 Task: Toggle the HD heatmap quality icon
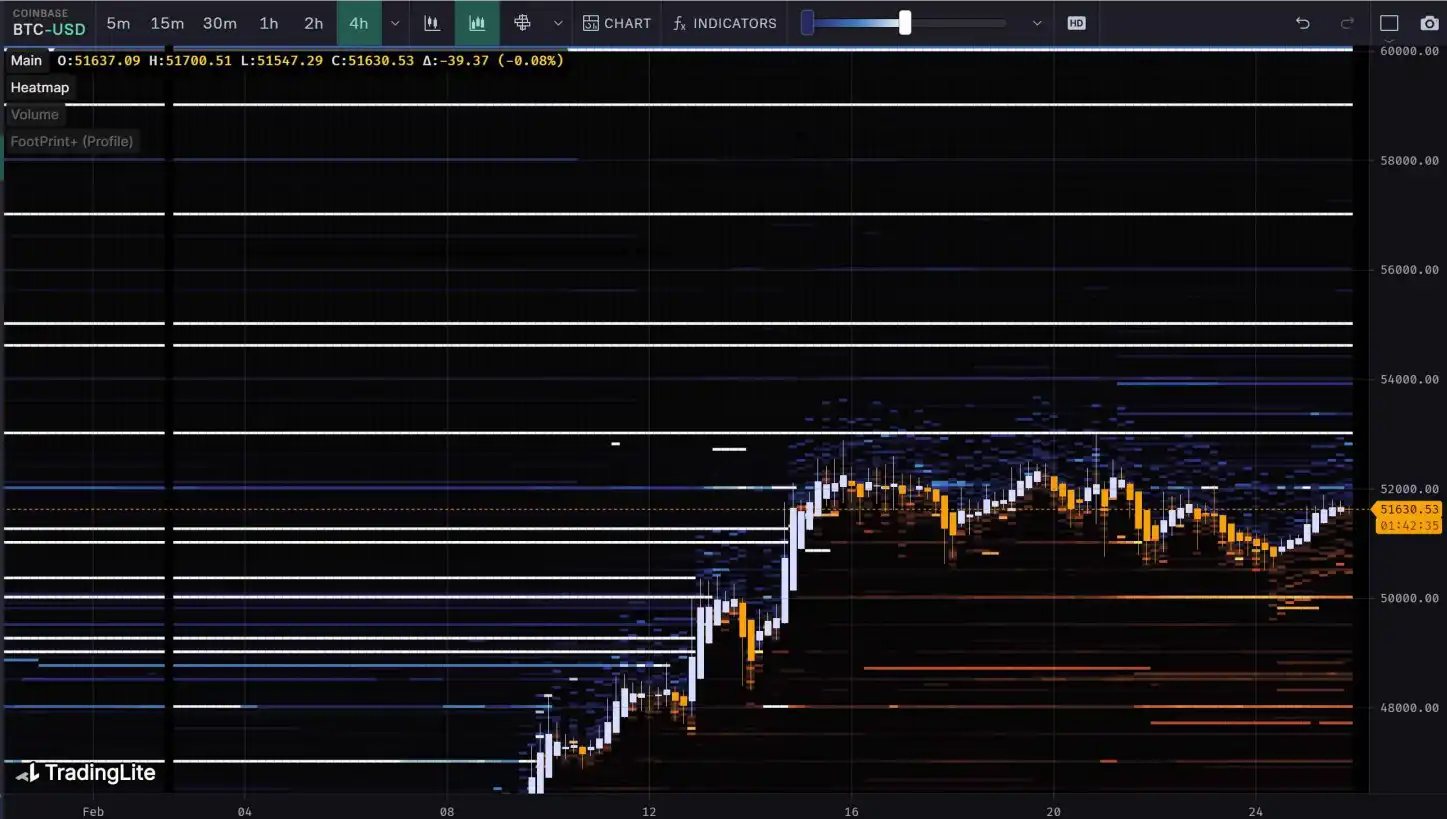point(1076,23)
